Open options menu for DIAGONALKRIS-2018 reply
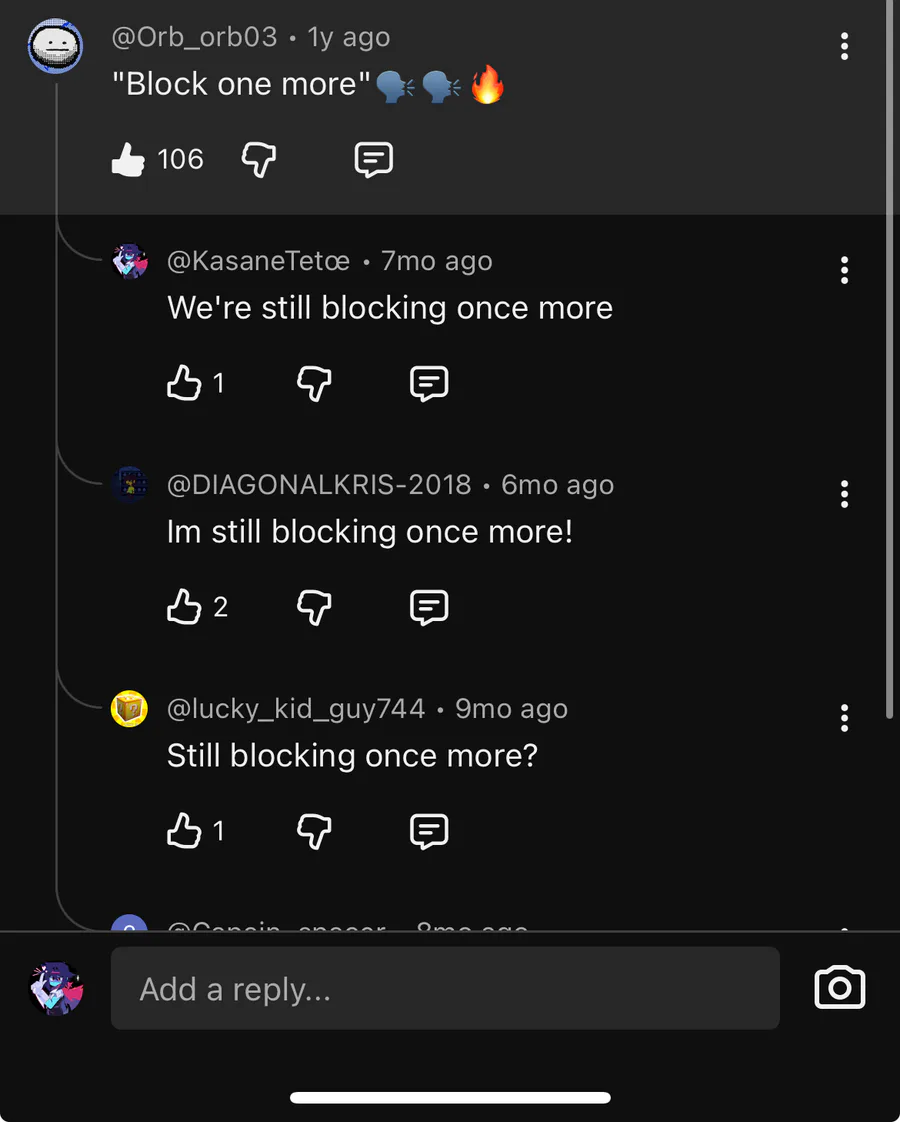Viewport: 900px width, 1122px height. tap(845, 494)
